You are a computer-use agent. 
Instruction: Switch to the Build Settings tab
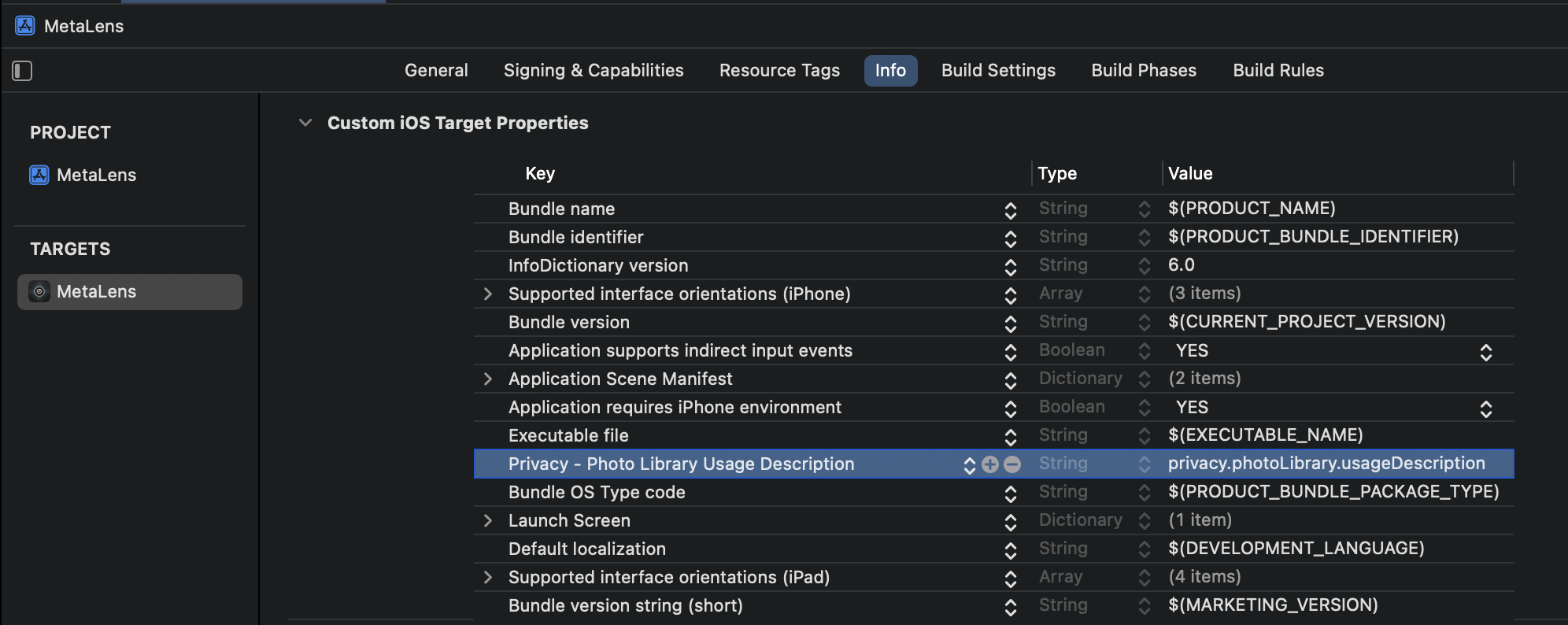tap(998, 71)
